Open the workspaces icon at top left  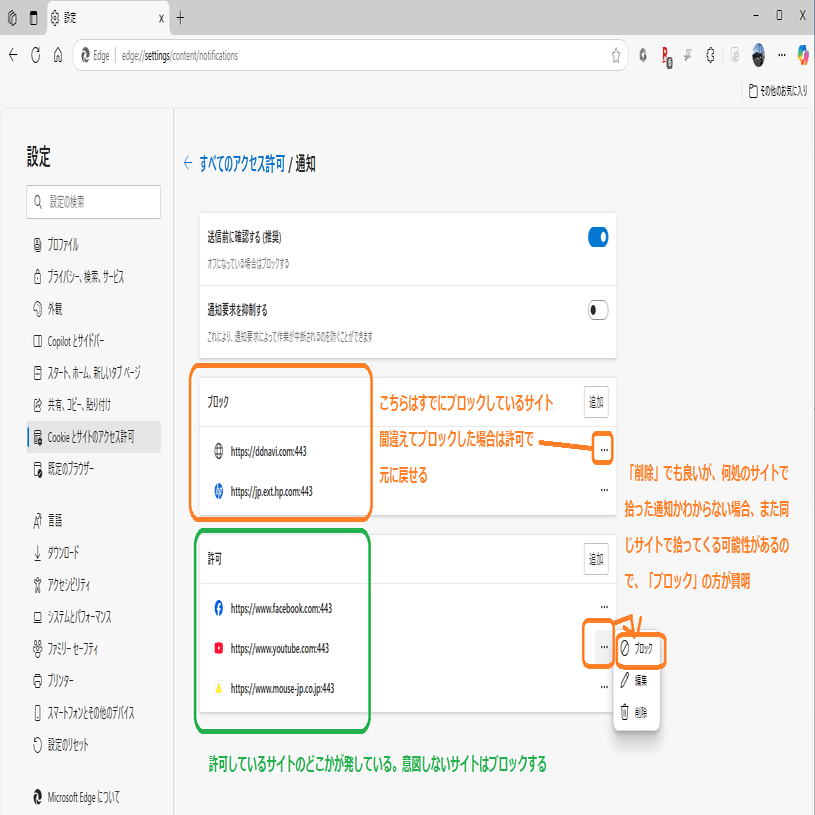(x=12, y=18)
